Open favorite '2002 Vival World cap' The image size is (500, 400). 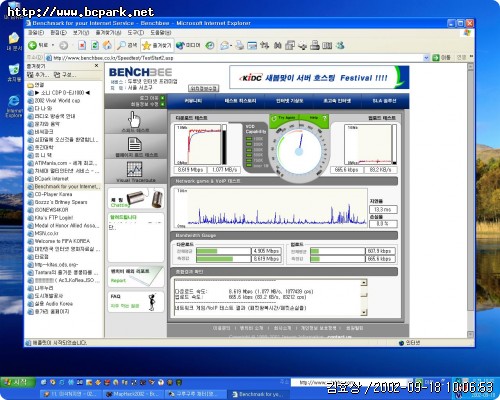(x=54, y=100)
